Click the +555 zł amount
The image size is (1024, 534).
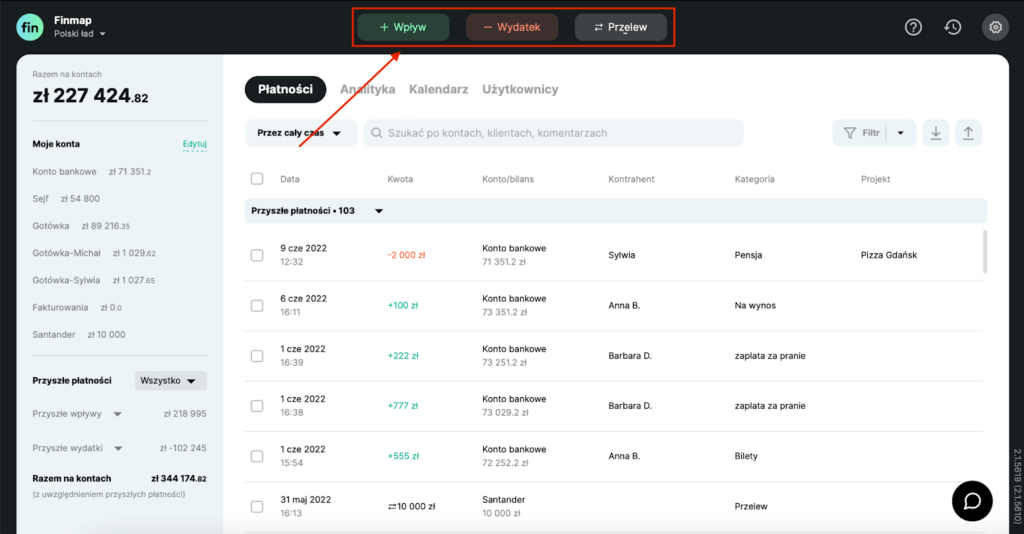pyautogui.click(x=403, y=456)
